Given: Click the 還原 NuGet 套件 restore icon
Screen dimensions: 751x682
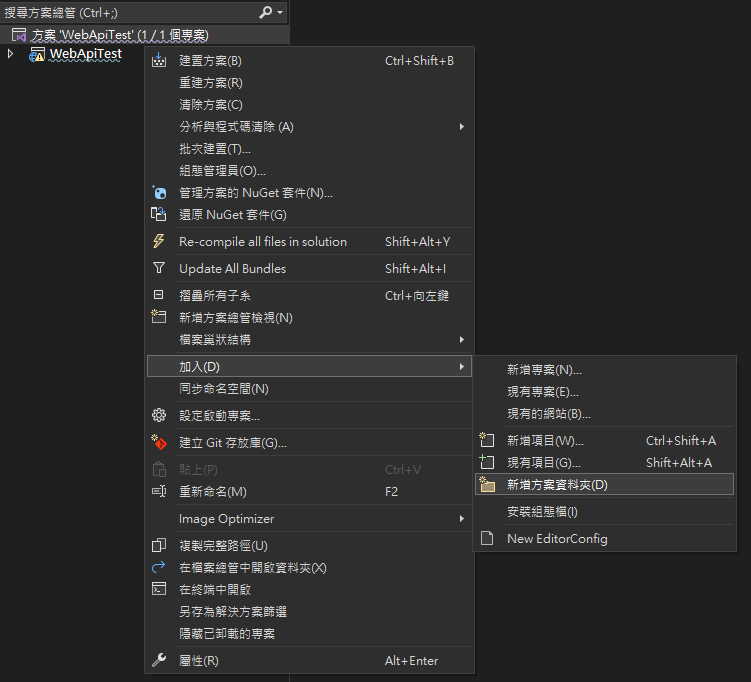Looking at the screenshot, I should point(159,215).
